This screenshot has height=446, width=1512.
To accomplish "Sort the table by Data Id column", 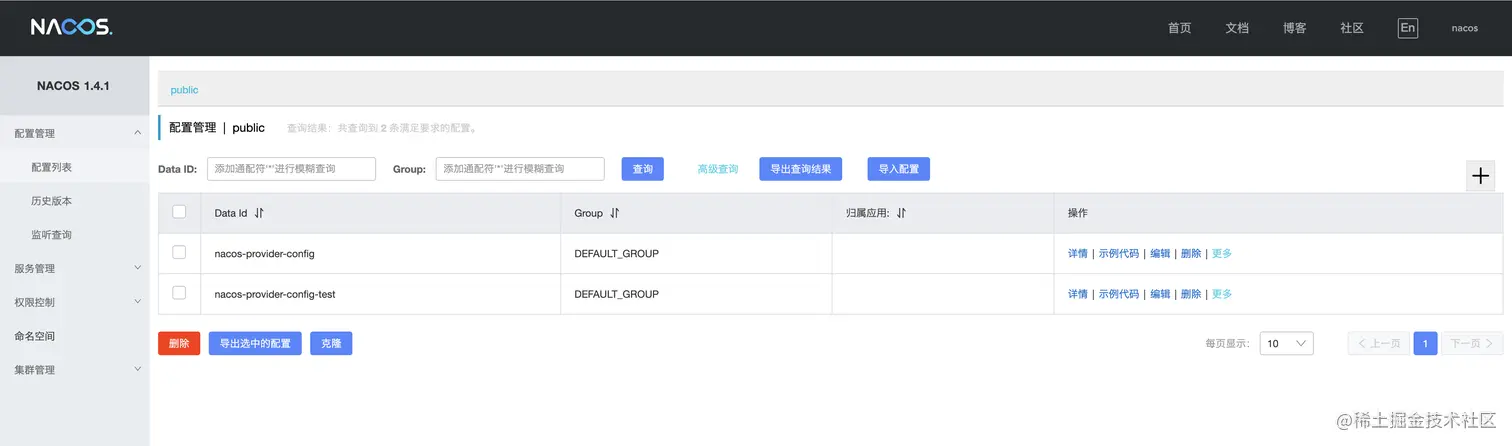I will click(259, 213).
